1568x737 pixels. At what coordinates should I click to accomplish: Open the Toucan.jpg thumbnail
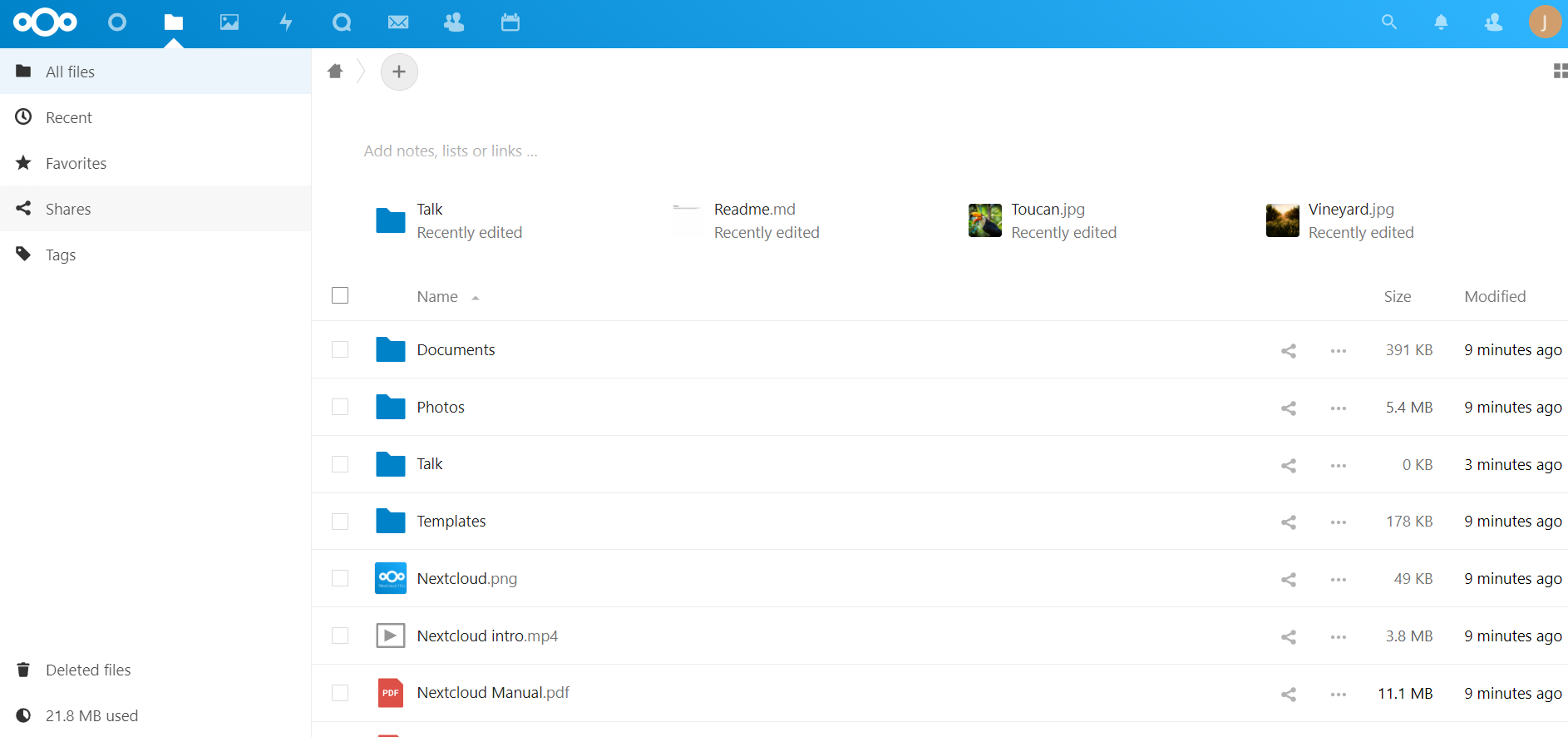tap(984, 220)
